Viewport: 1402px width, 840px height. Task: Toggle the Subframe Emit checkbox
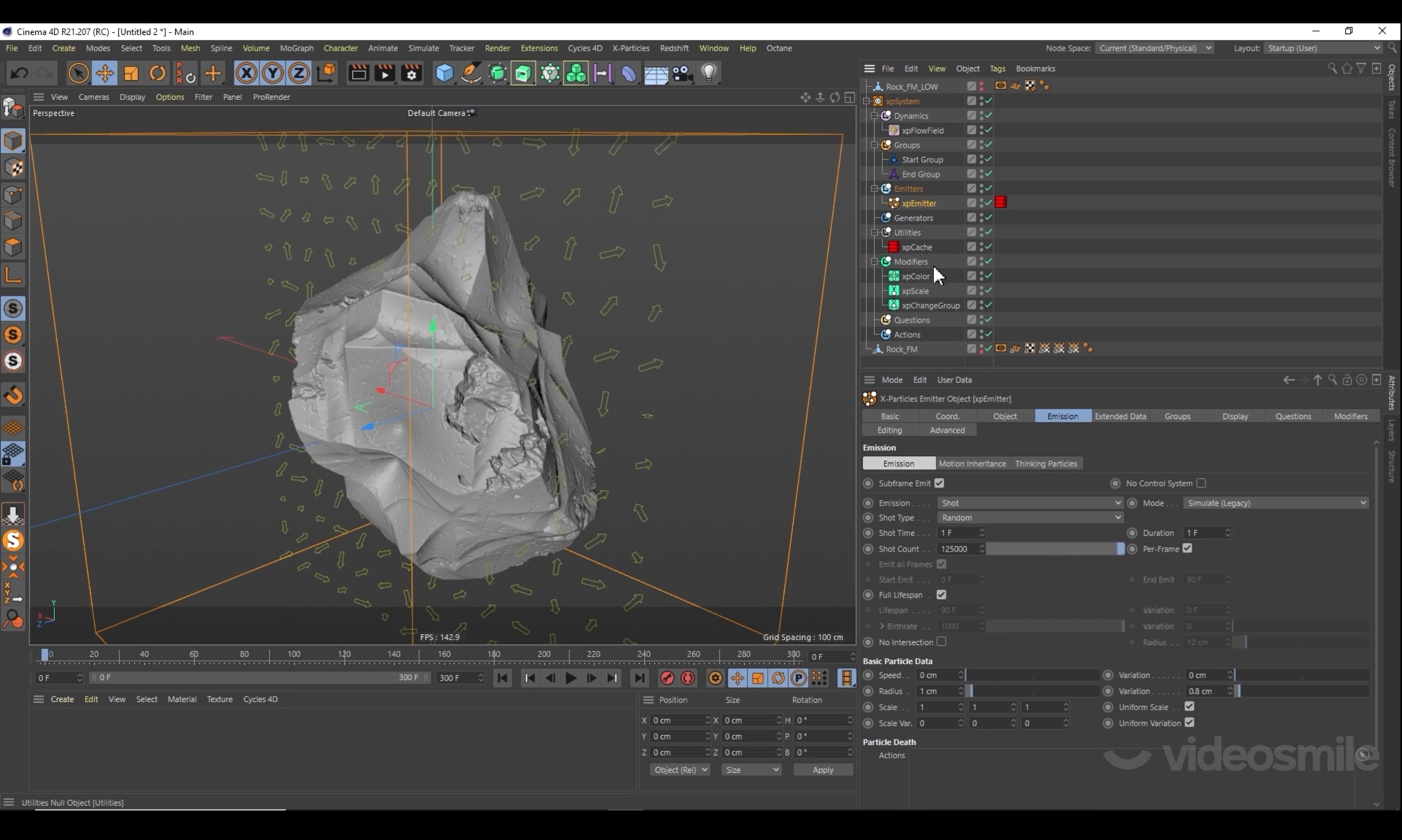(x=940, y=483)
